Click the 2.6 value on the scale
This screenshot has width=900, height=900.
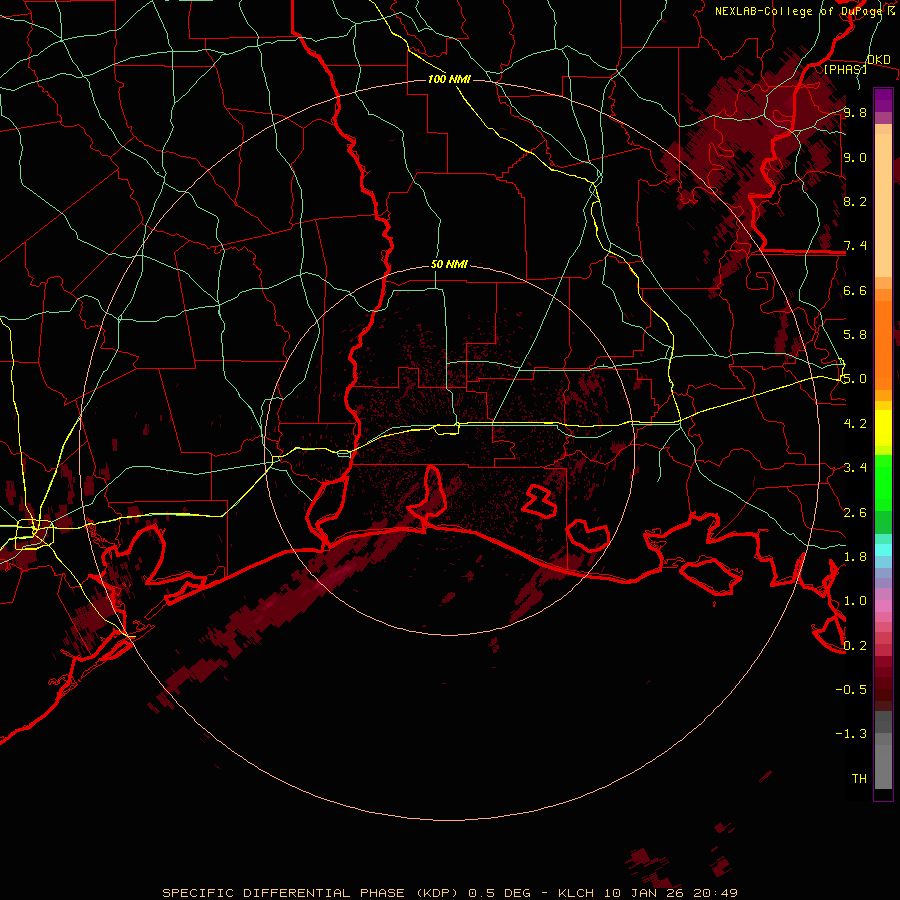(855, 512)
